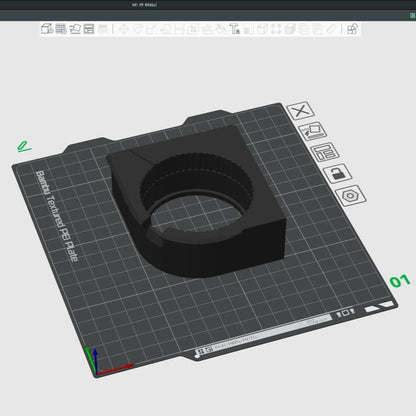Edit plate name with green pencil
The height and width of the screenshot is (416, 416).
(x=24, y=147)
